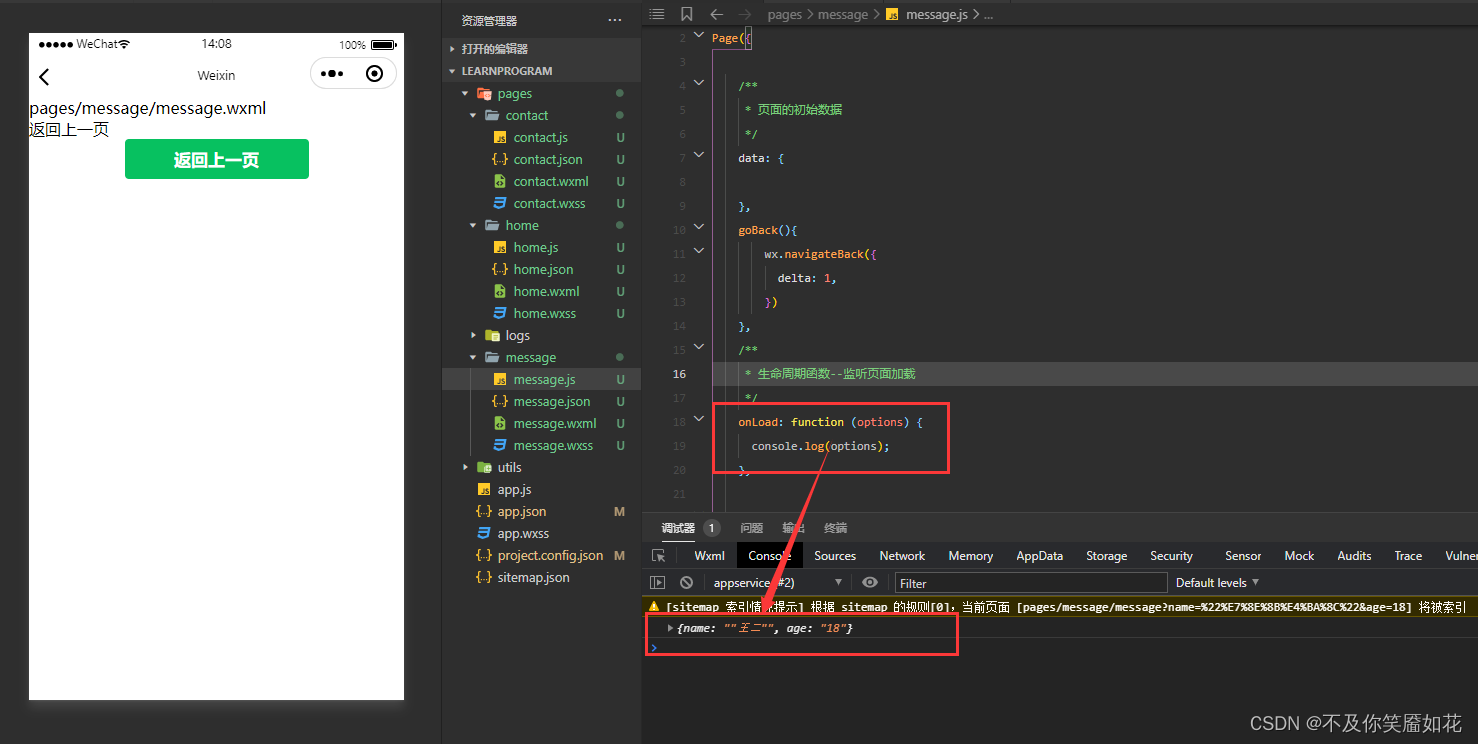Image resolution: width=1478 pixels, height=744 pixels.
Task: Switch to the Memory devtools tab
Action: pyautogui.click(x=970, y=556)
